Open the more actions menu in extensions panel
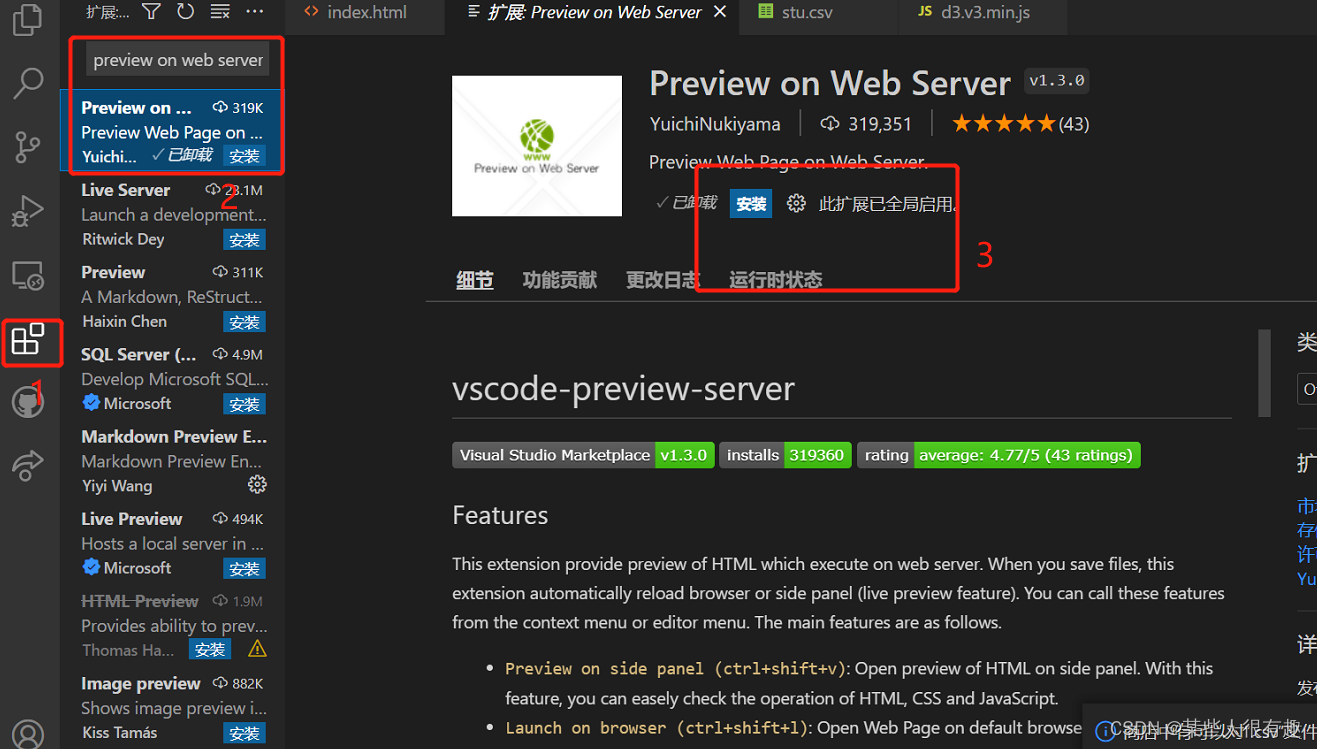Image resolution: width=1317 pixels, height=749 pixels. 254,11
